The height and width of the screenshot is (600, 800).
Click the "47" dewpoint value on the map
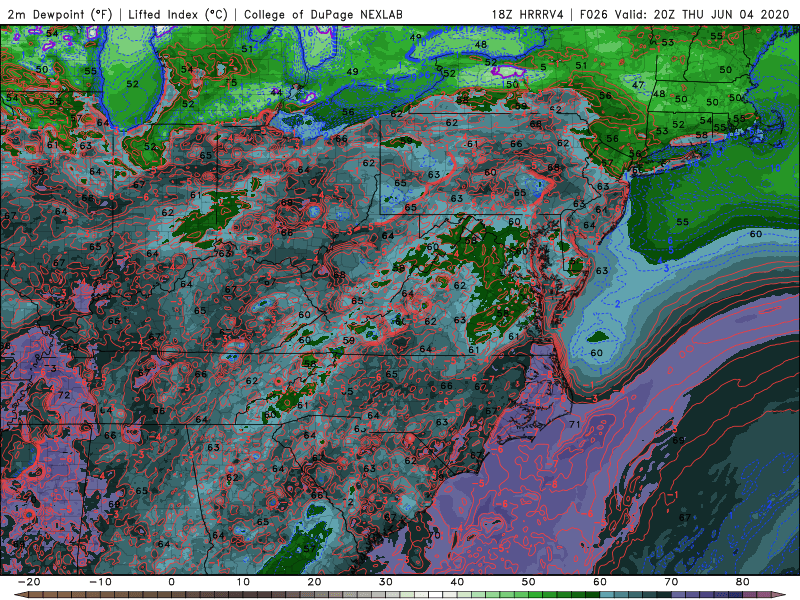pos(638,85)
